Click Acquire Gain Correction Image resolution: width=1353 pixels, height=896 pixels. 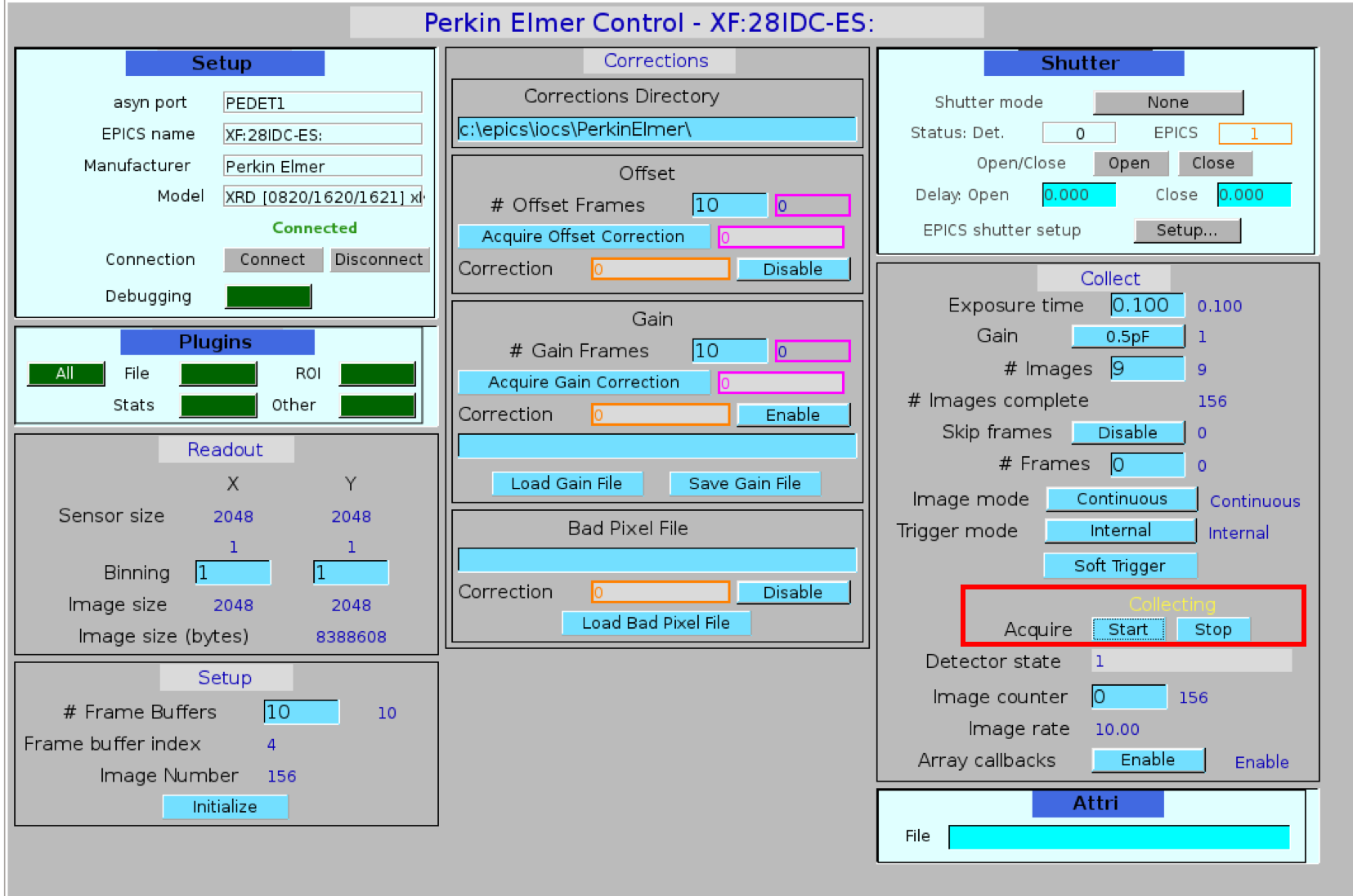click(584, 382)
